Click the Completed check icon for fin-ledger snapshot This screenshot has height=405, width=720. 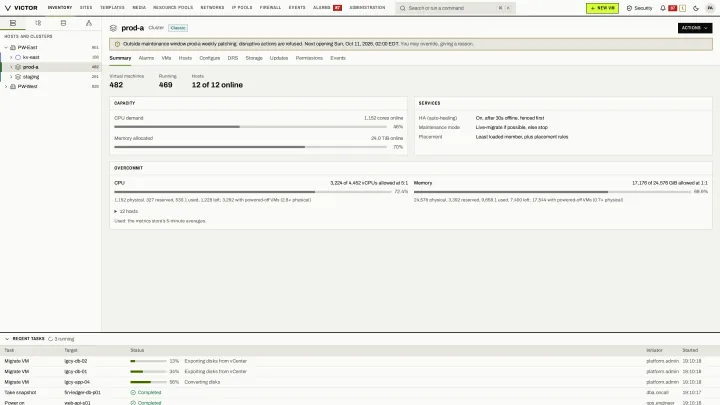(133, 393)
